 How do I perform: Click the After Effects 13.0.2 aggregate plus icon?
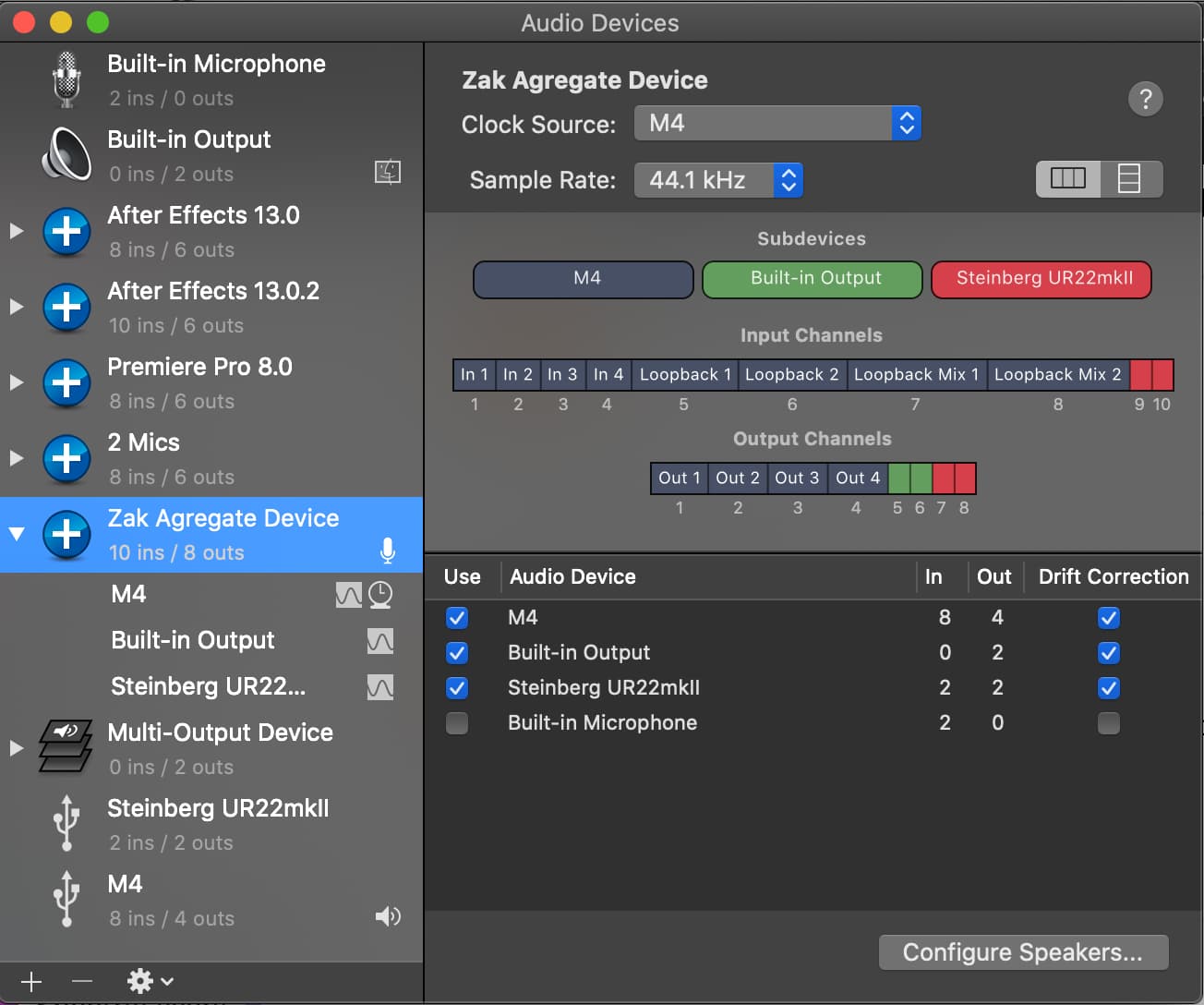point(66,307)
